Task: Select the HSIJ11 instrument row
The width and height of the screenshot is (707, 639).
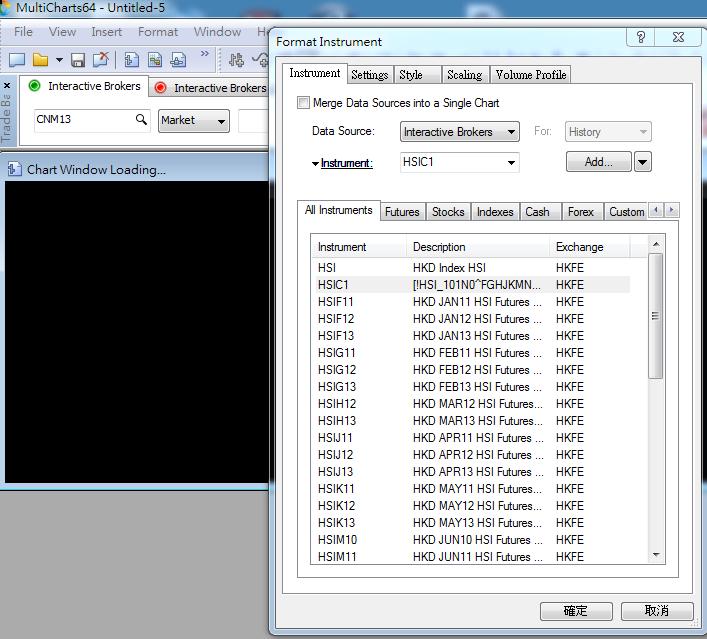Action: [471, 438]
